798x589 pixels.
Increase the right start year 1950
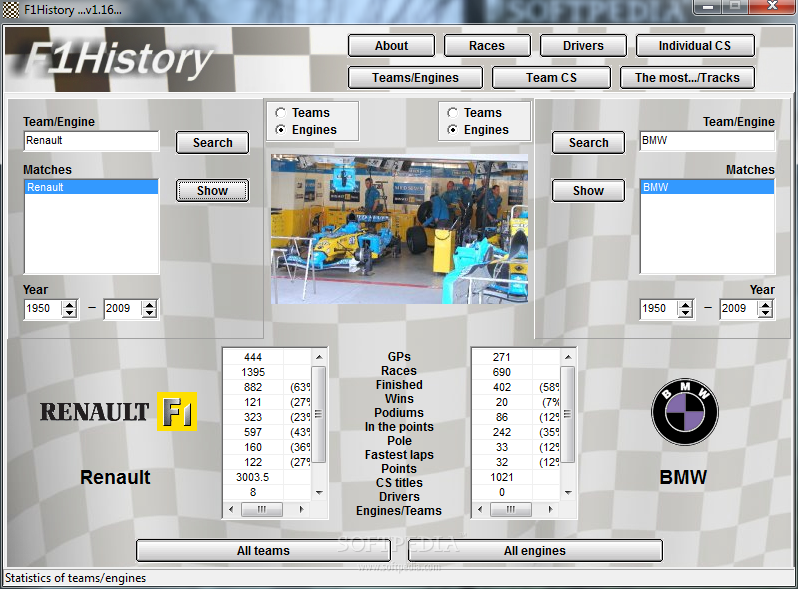[686, 304]
